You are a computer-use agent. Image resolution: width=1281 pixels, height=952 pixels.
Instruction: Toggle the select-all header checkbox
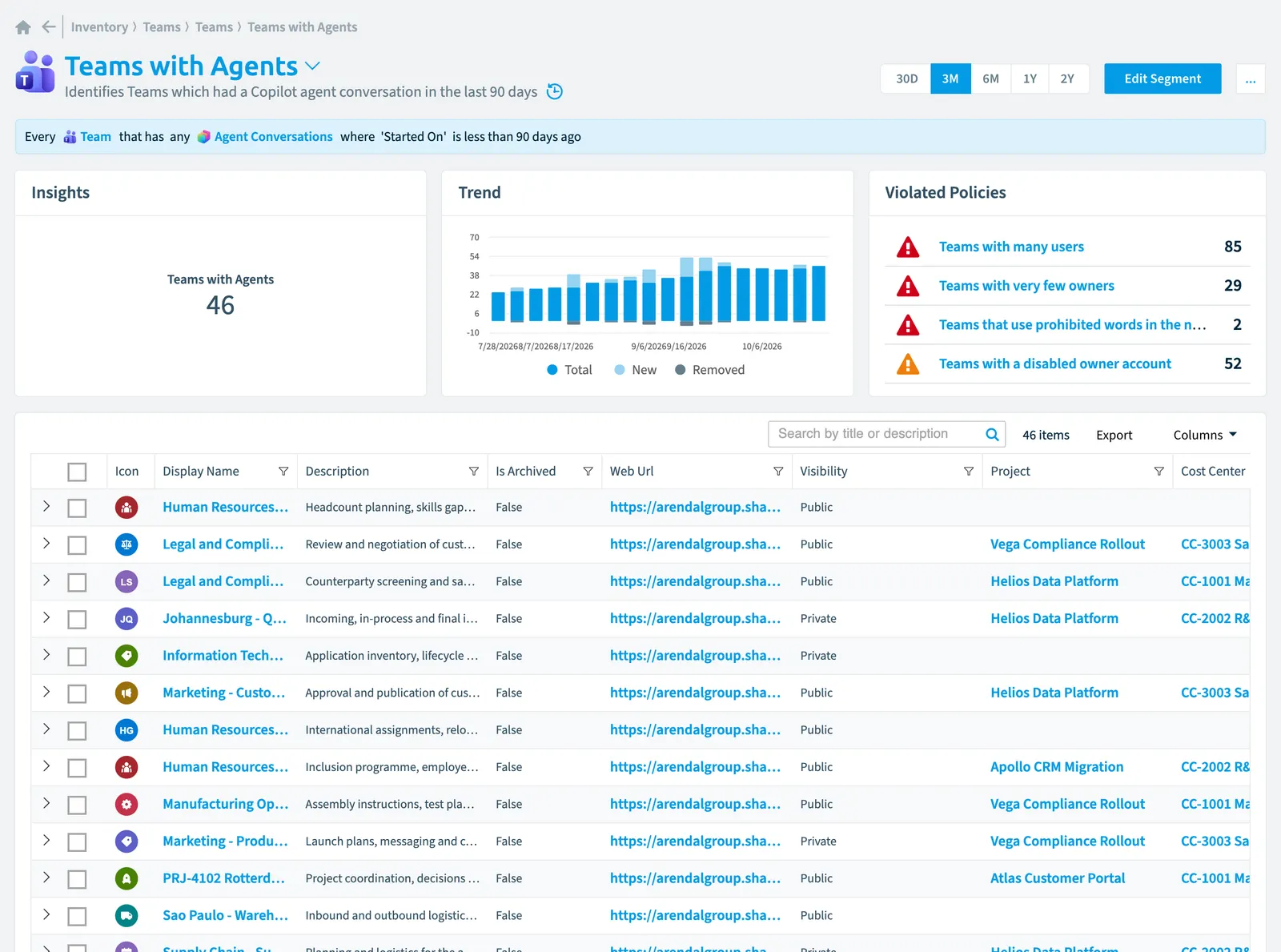[x=77, y=472]
